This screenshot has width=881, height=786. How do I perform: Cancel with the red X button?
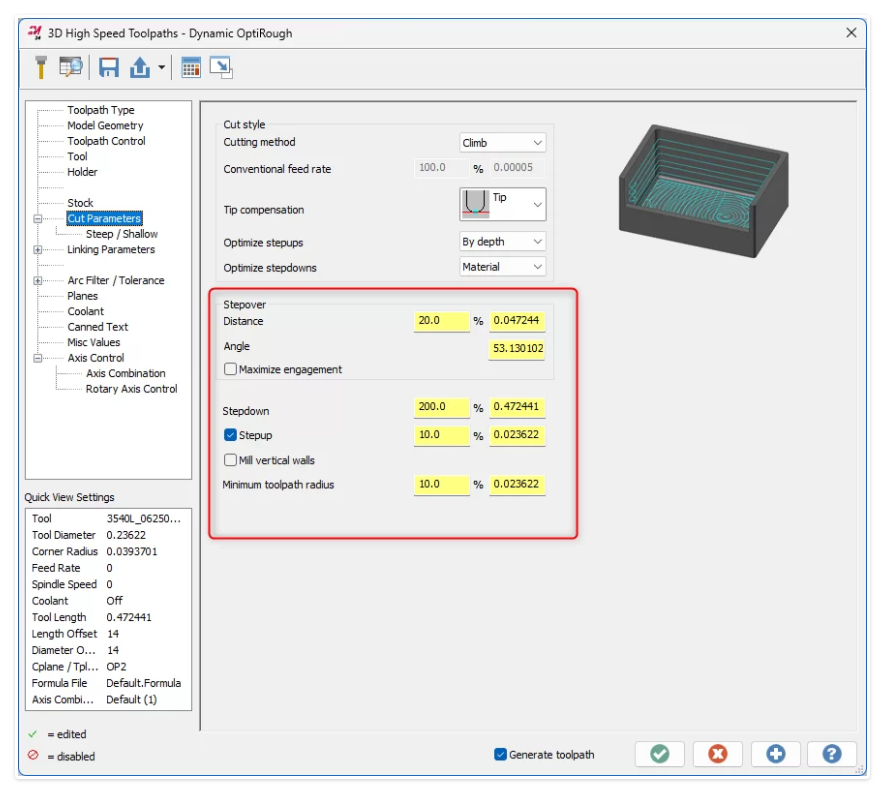click(x=717, y=754)
